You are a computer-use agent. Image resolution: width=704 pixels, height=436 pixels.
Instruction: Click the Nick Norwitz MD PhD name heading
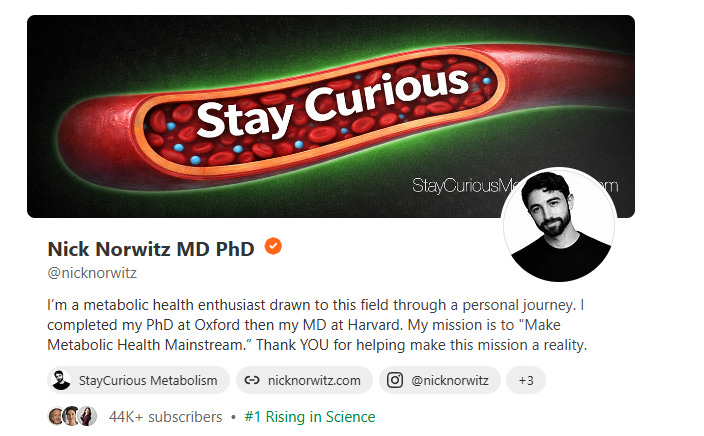[151, 249]
